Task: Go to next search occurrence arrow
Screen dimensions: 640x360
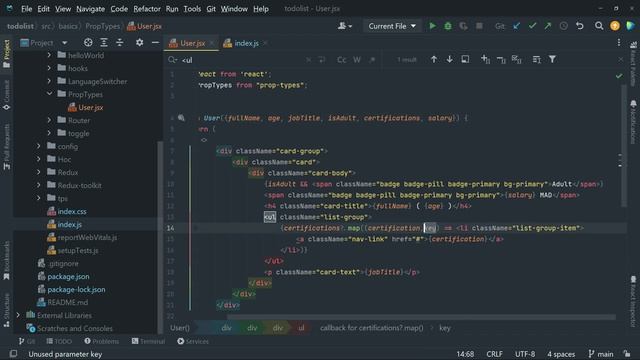Action: click(449, 60)
